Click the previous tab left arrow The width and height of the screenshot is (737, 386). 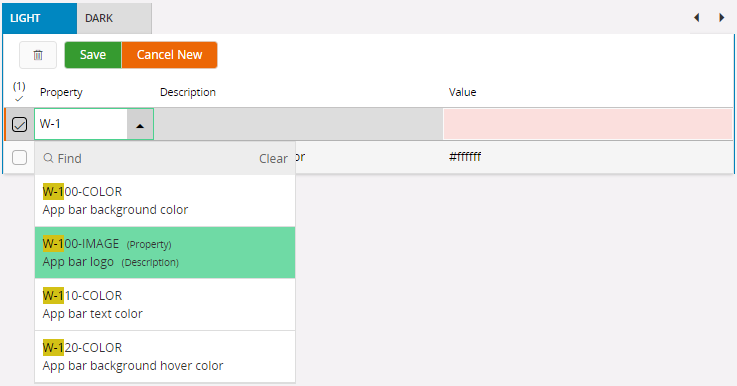(697, 18)
